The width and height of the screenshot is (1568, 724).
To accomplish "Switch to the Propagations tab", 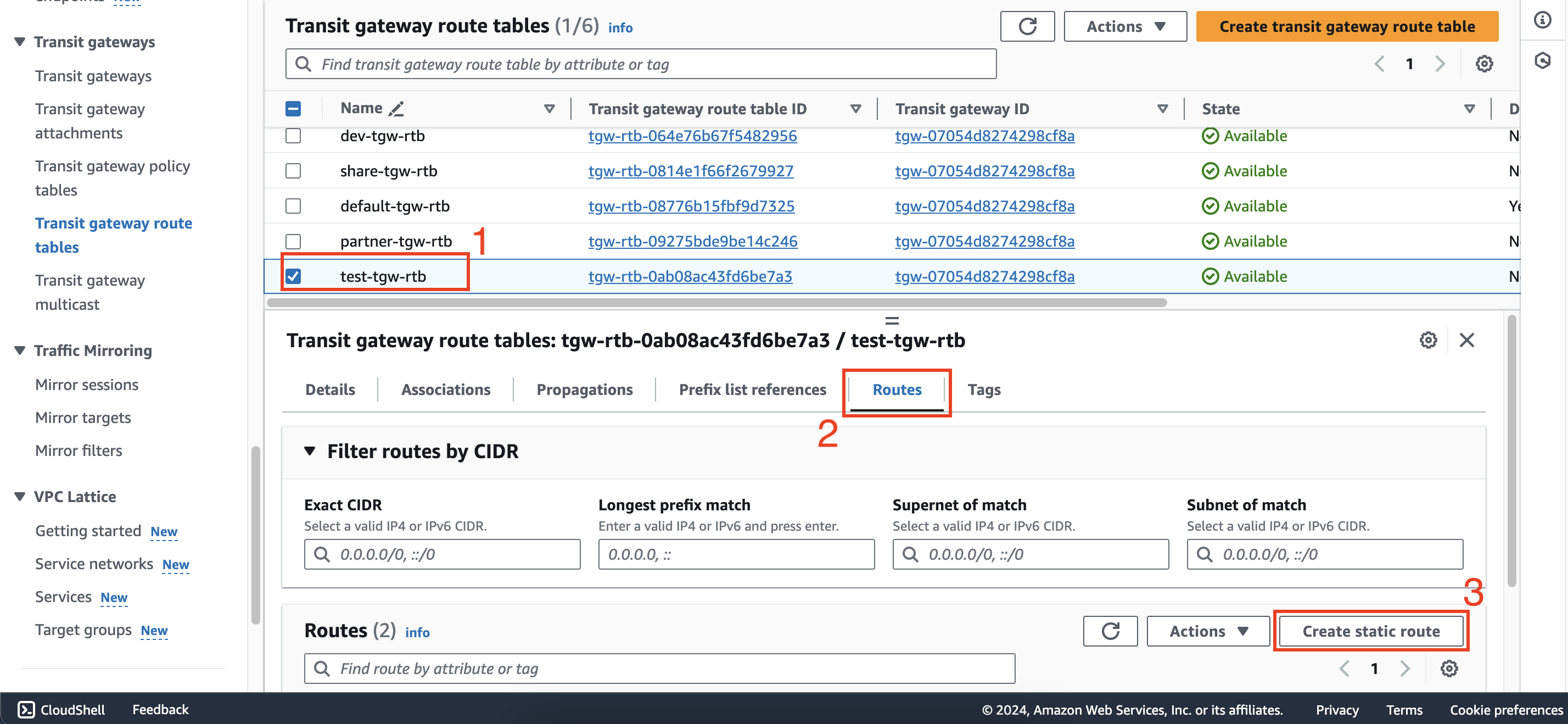I will coord(584,390).
